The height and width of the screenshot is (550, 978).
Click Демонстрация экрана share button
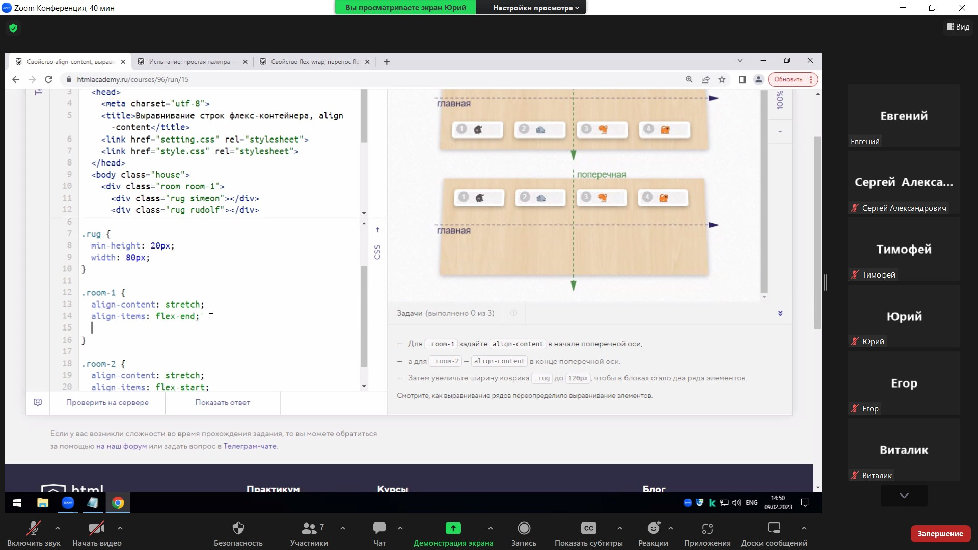point(453,534)
